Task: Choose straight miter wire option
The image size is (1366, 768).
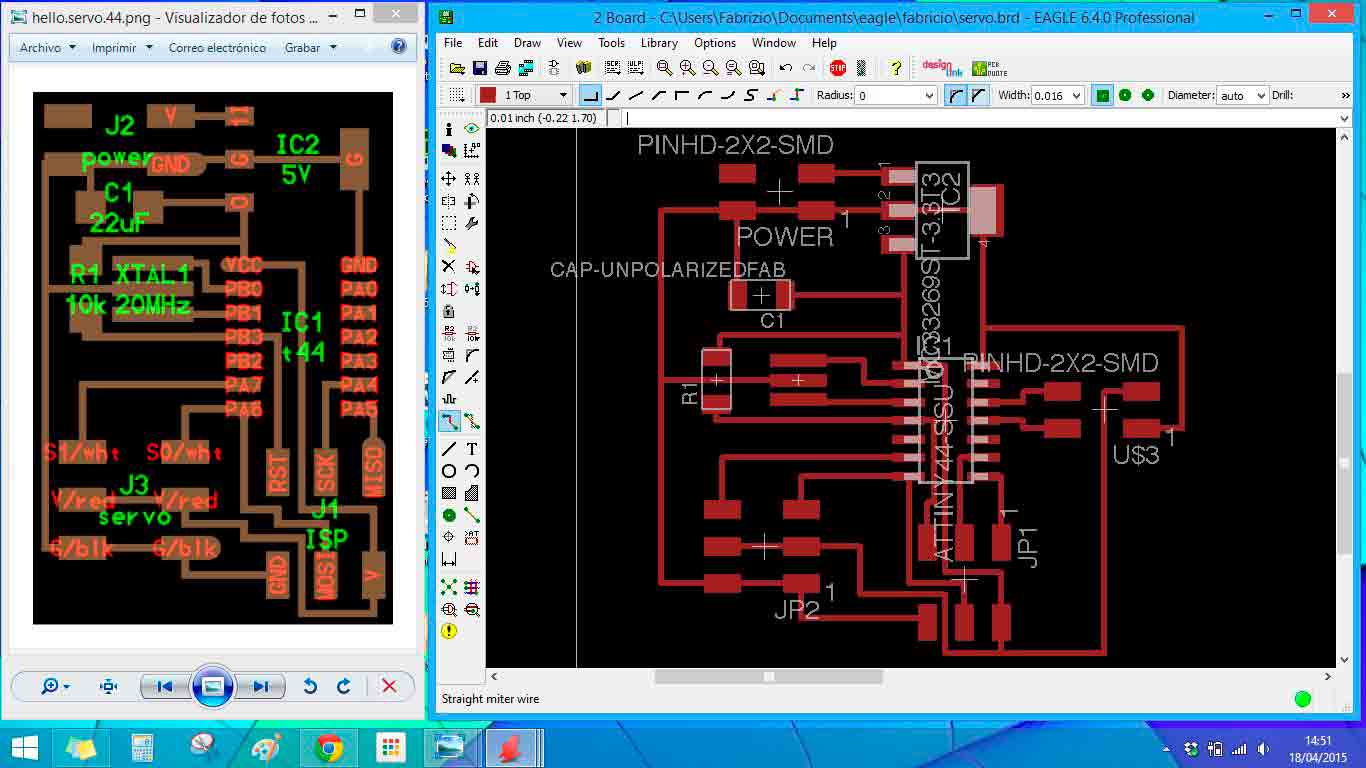Action: [x=978, y=95]
